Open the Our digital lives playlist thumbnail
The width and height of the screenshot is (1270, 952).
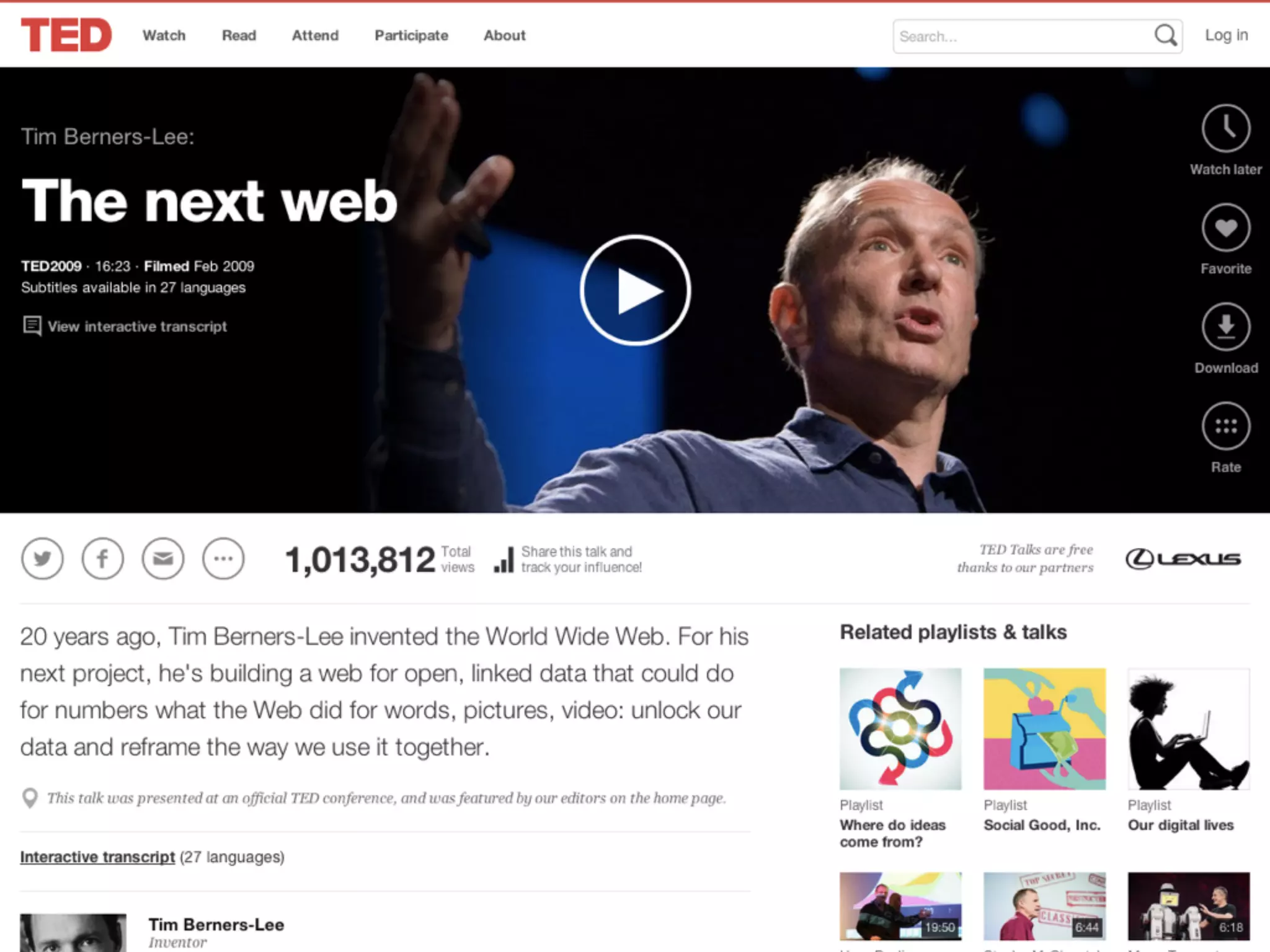pos(1189,729)
